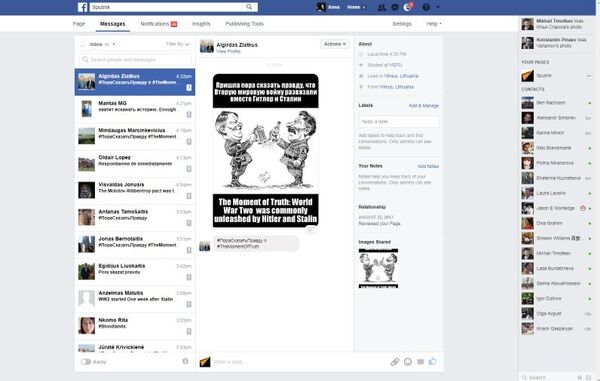This screenshot has height=381, width=600.
Task: Open chat with Laura Lauене contact Laura
Action: click(557, 193)
